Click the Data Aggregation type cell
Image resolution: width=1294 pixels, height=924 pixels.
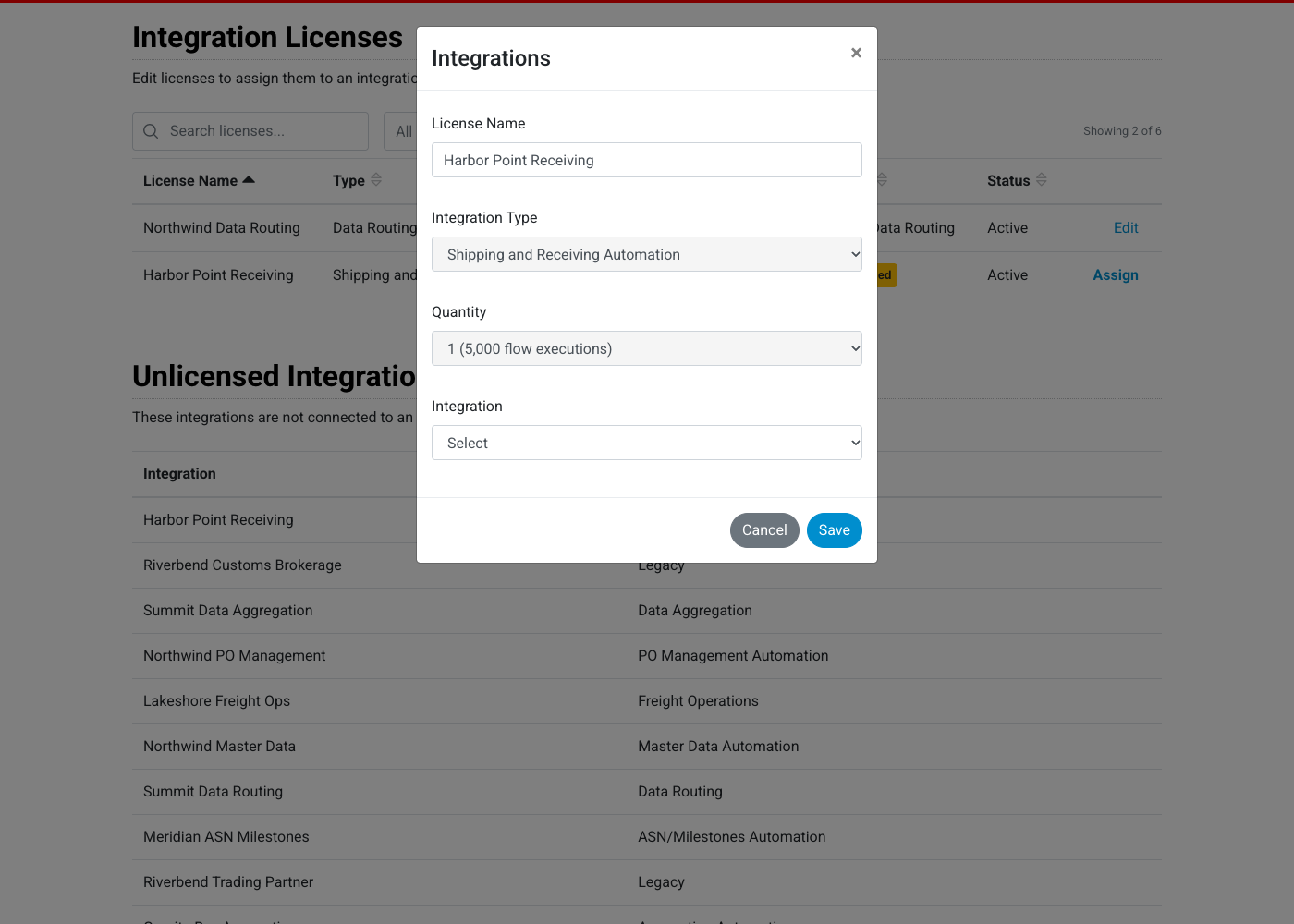tap(695, 611)
